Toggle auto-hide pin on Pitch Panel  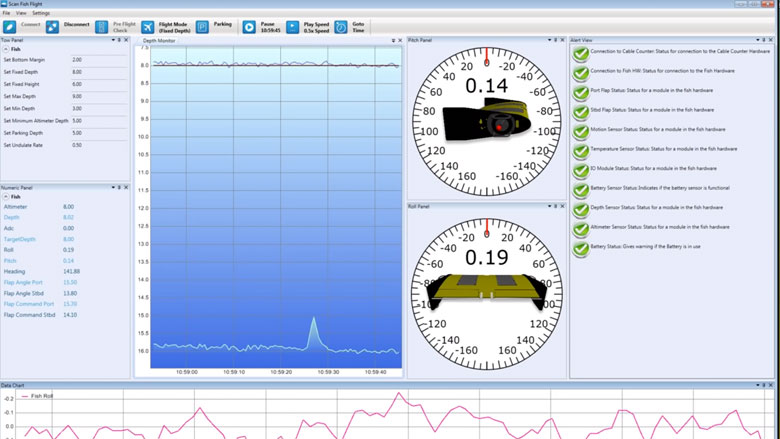pos(555,40)
